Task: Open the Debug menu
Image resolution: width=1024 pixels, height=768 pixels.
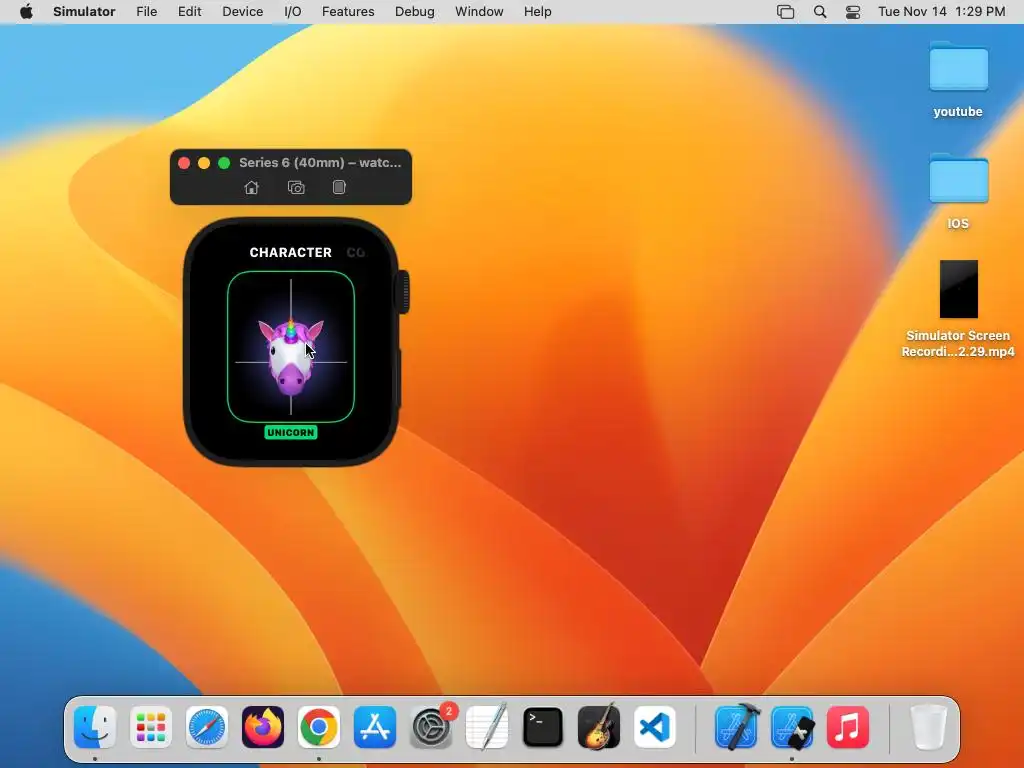Action: [415, 12]
